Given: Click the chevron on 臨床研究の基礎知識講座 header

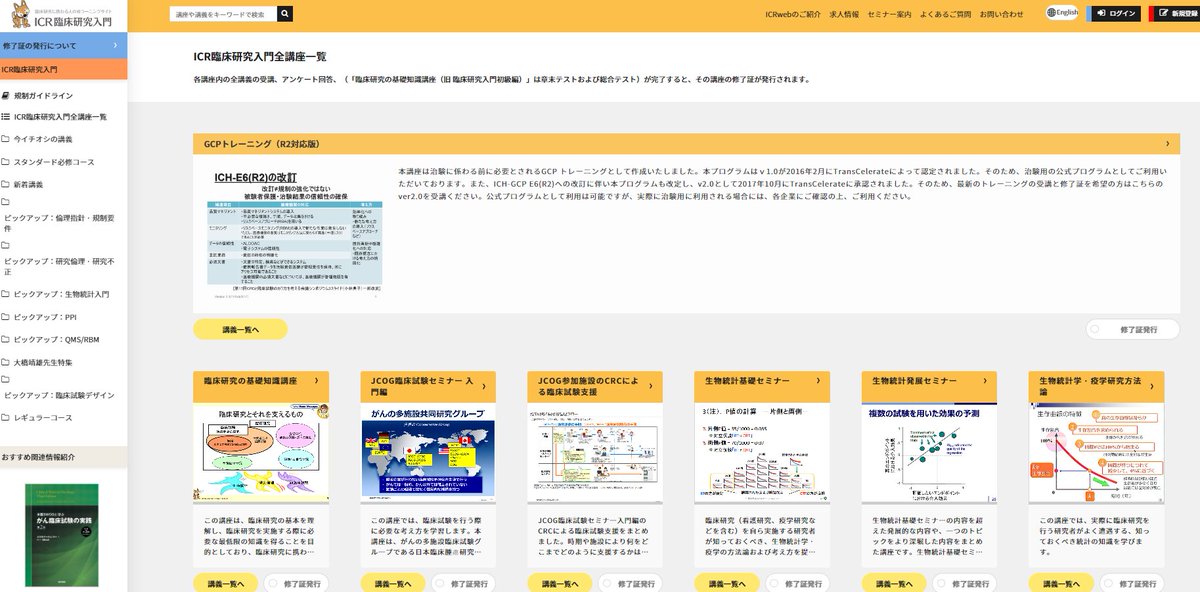Looking at the screenshot, I should pyautogui.click(x=316, y=380).
